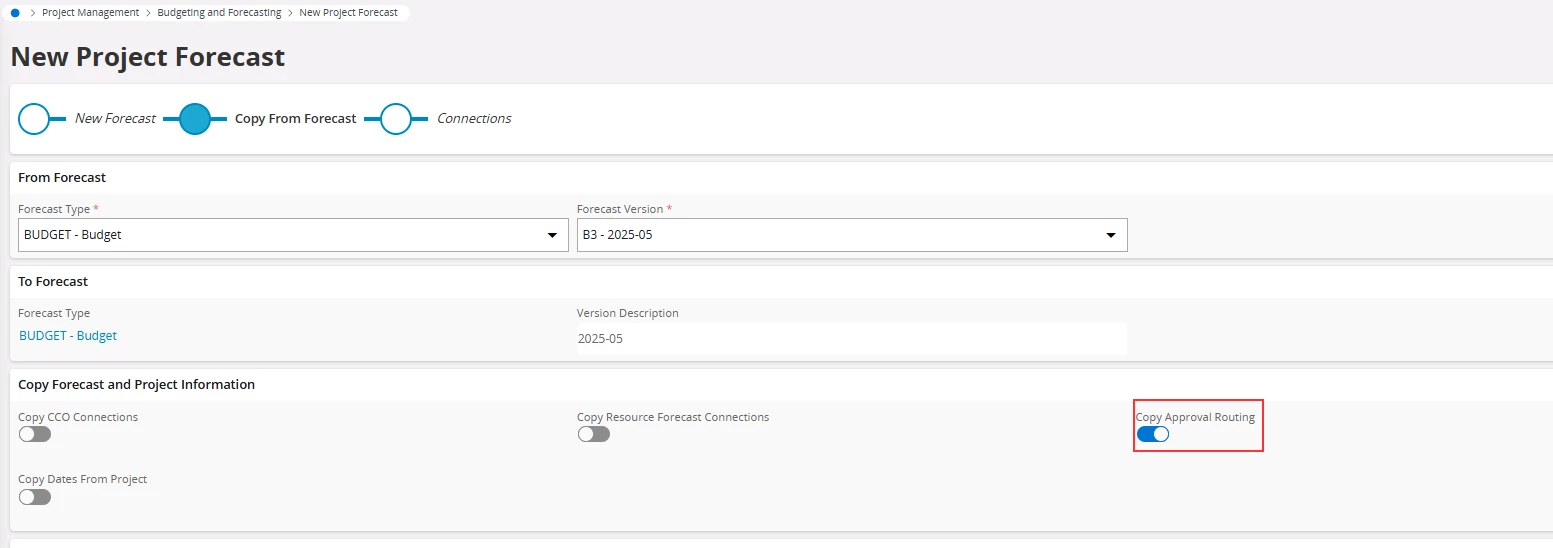Viewport: 1553px width, 548px height.
Task: Open the BUDGET - Budget combo box
Action: pyautogui.click(x=294, y=235)
